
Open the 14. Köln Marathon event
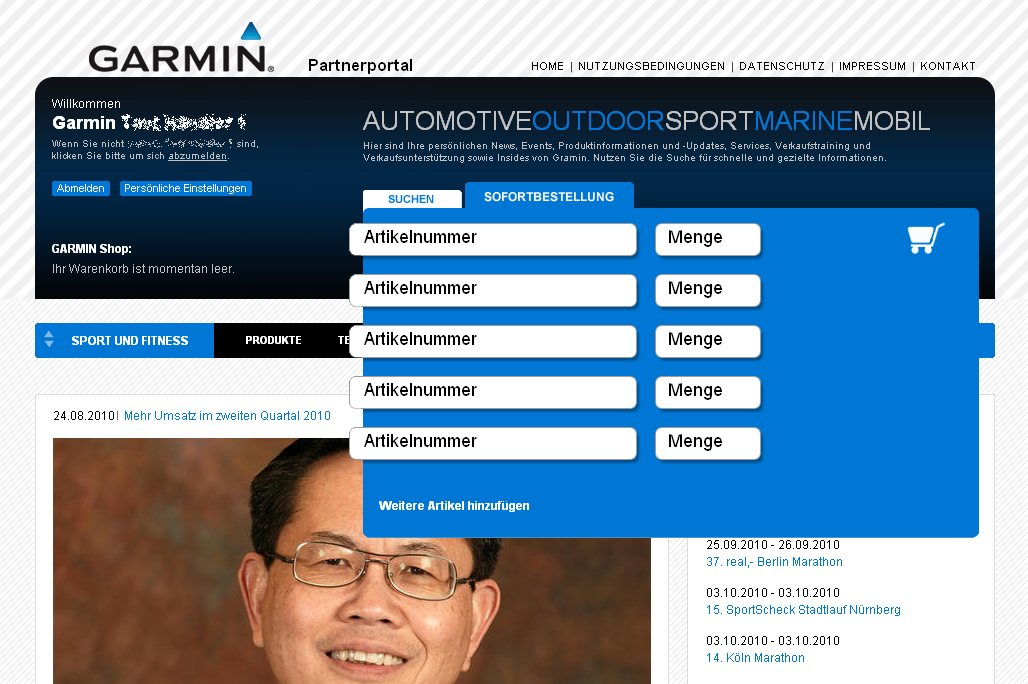pyautogui.click(x=755, y=658)
